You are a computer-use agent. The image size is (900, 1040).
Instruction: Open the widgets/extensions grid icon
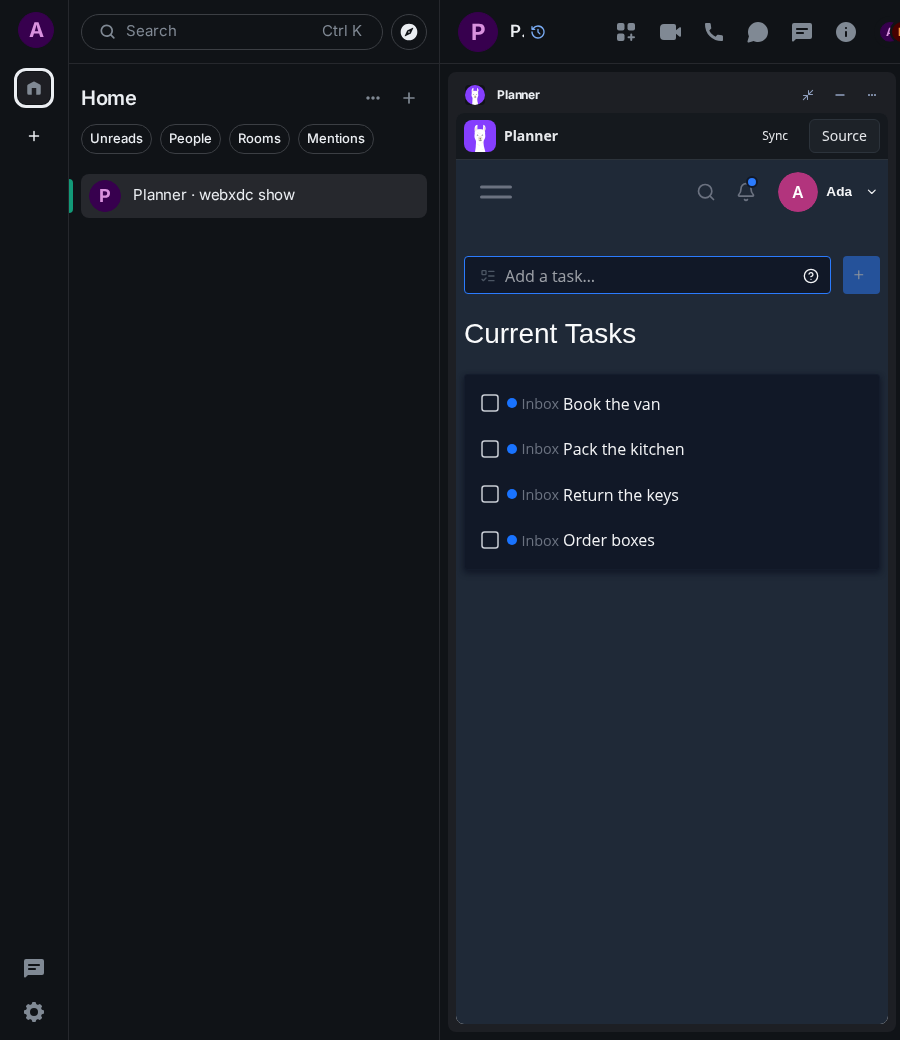click(625, 32)
